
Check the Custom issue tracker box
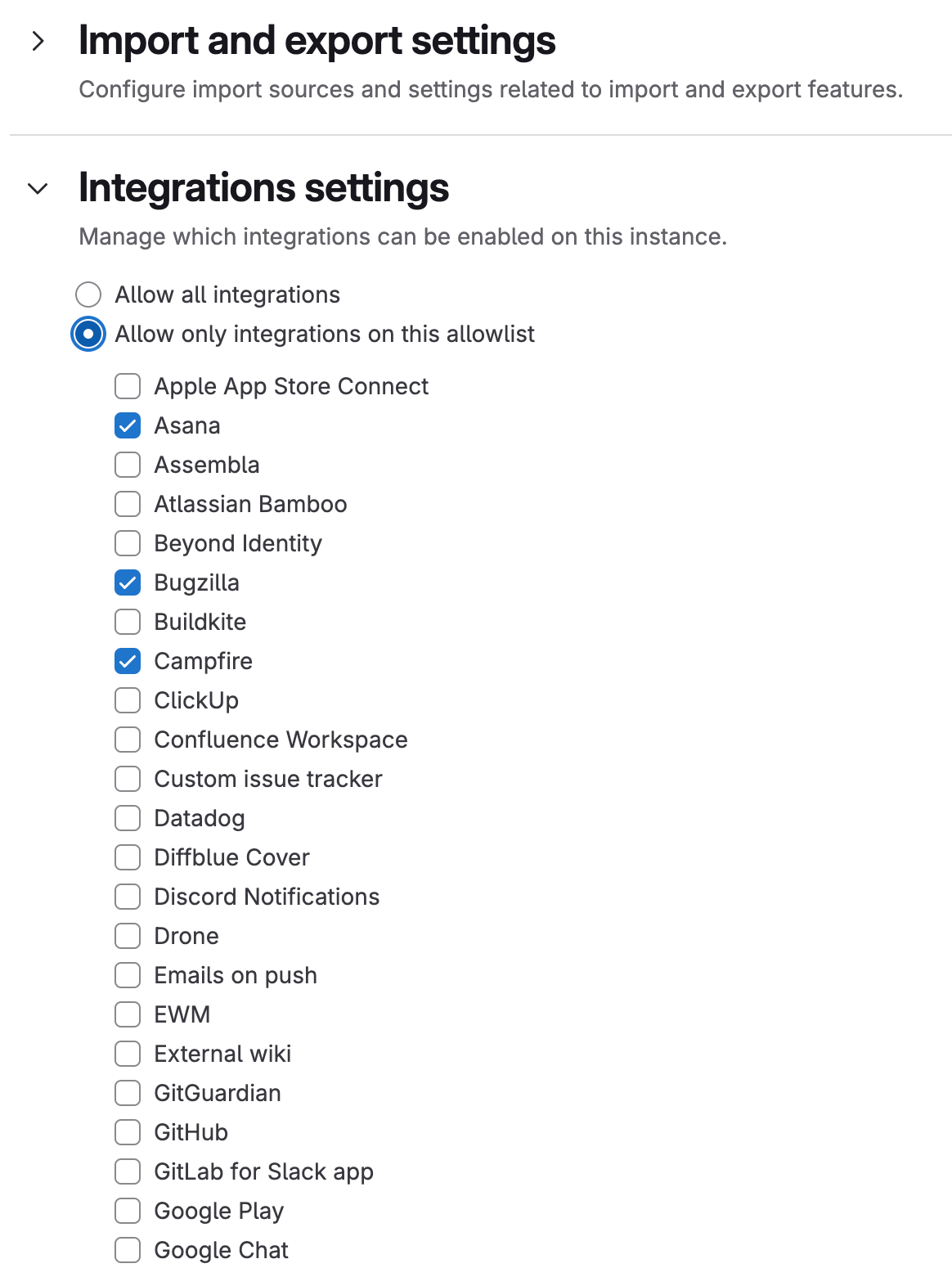[x=128, y=779]
